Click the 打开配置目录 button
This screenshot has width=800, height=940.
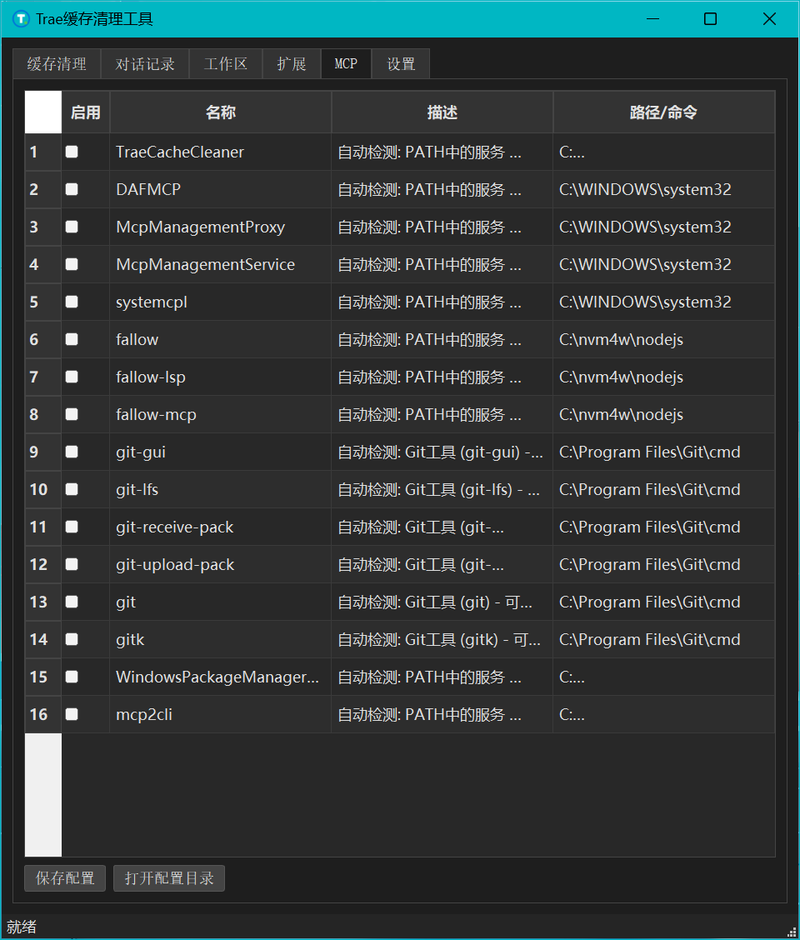(169, 878)
